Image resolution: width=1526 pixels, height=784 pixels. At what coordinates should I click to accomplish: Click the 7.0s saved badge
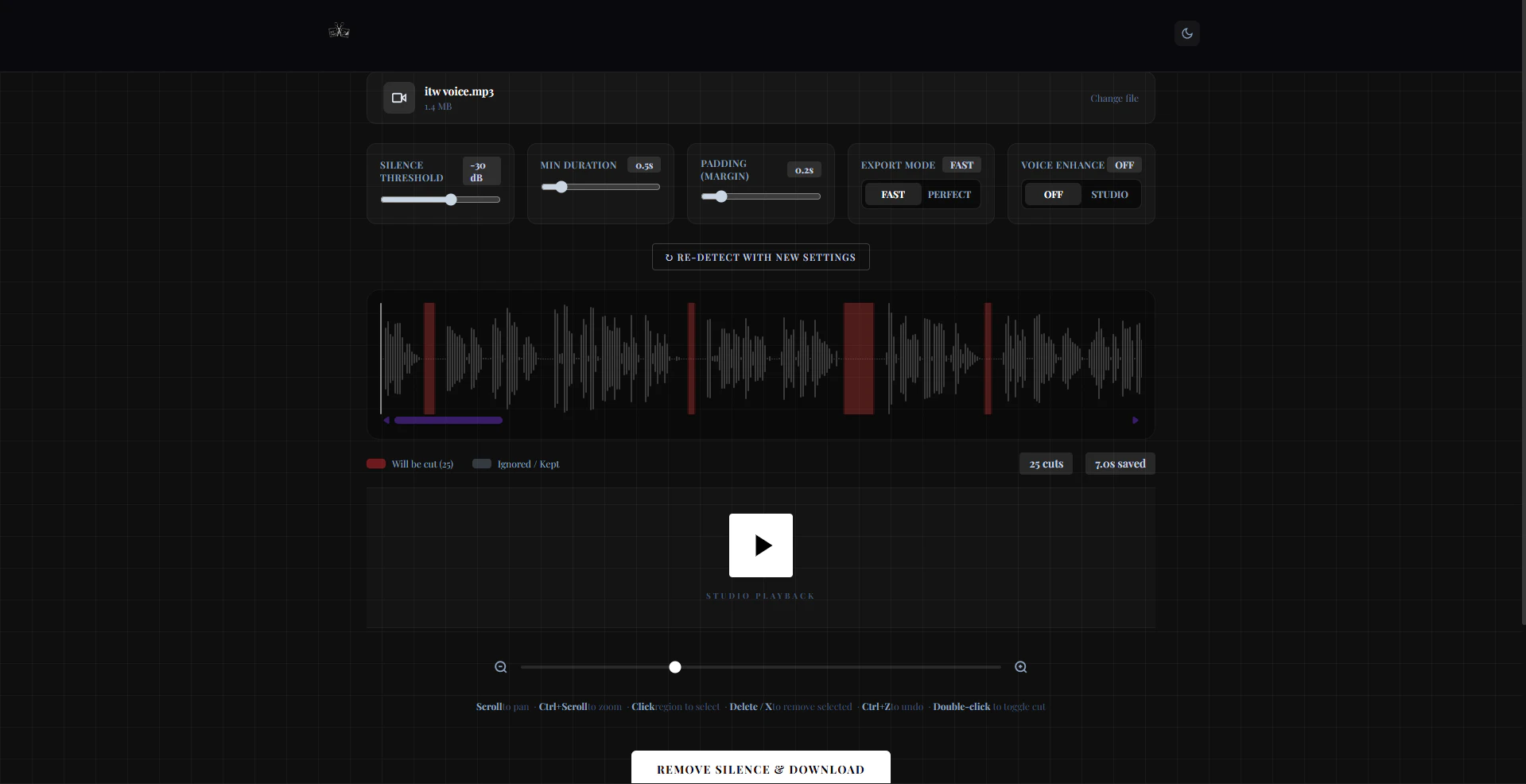(1120, 464)
